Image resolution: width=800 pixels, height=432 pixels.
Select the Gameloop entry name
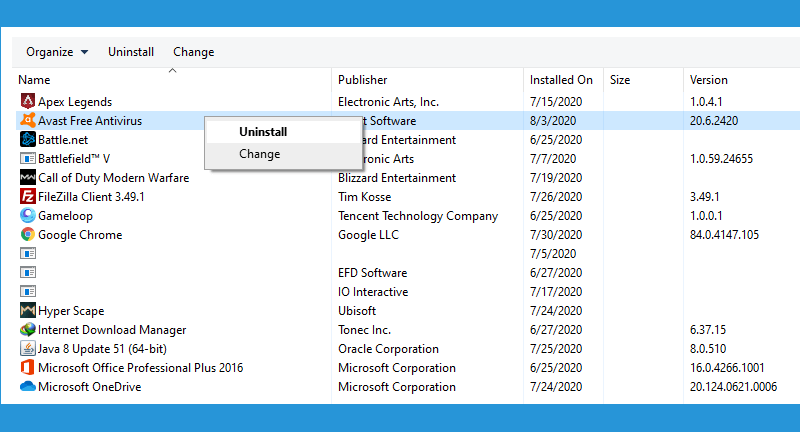coord(65,216)
